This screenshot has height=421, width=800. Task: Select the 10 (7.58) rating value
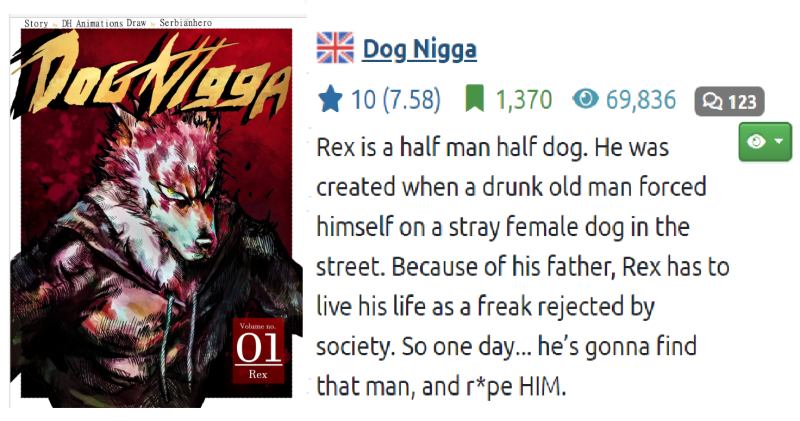click(x=395, y=99)
